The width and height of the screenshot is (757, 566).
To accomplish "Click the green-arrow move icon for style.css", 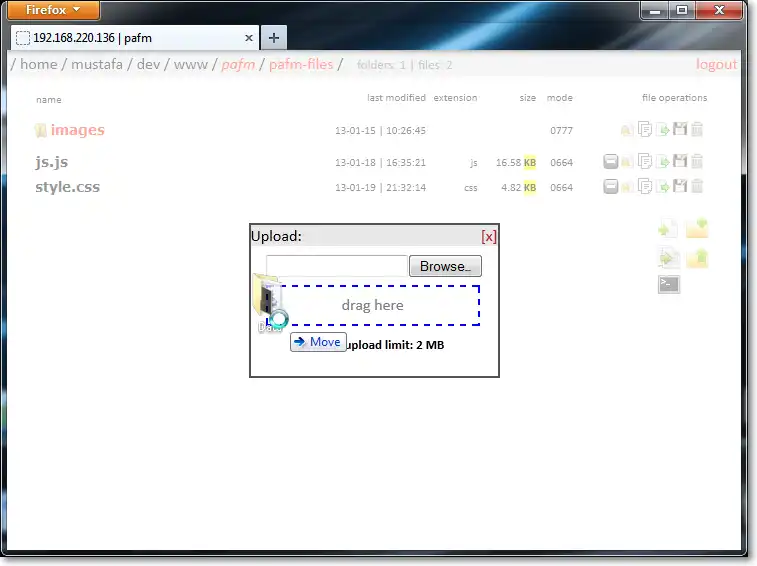I will click(663, 186).
